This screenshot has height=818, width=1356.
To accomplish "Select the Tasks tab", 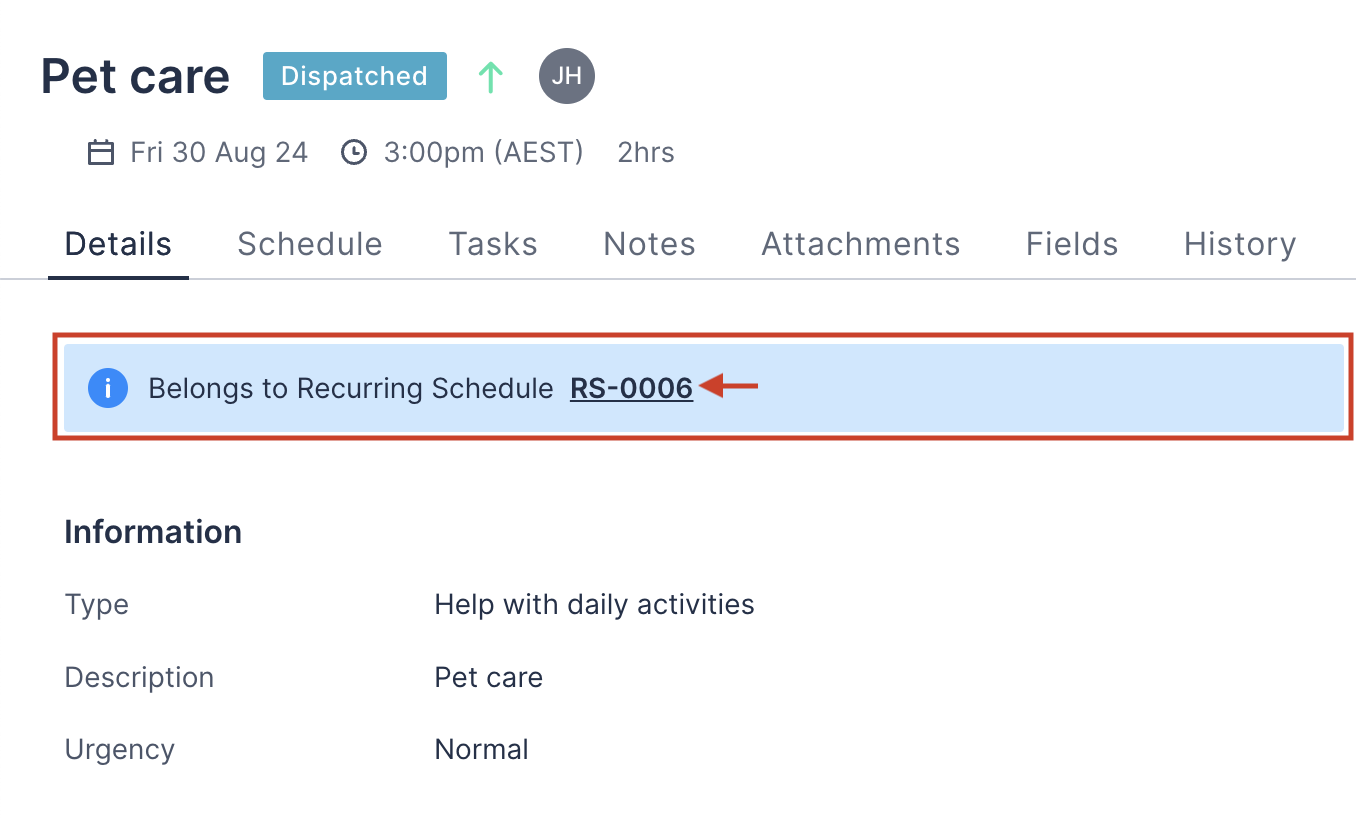I will tap(493, 244).
